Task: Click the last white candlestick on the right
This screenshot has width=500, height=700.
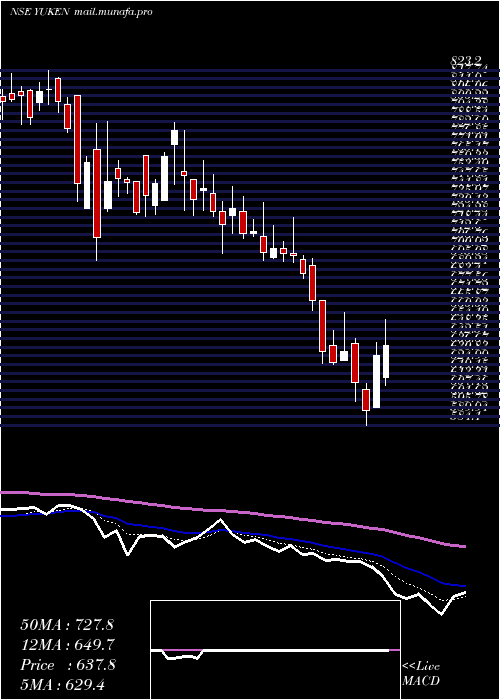Action: [386, 353]
